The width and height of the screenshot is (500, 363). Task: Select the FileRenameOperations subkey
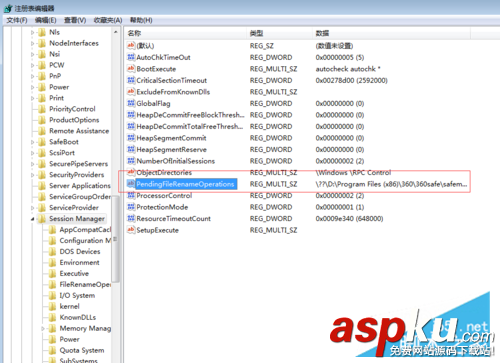coord(85,284)
